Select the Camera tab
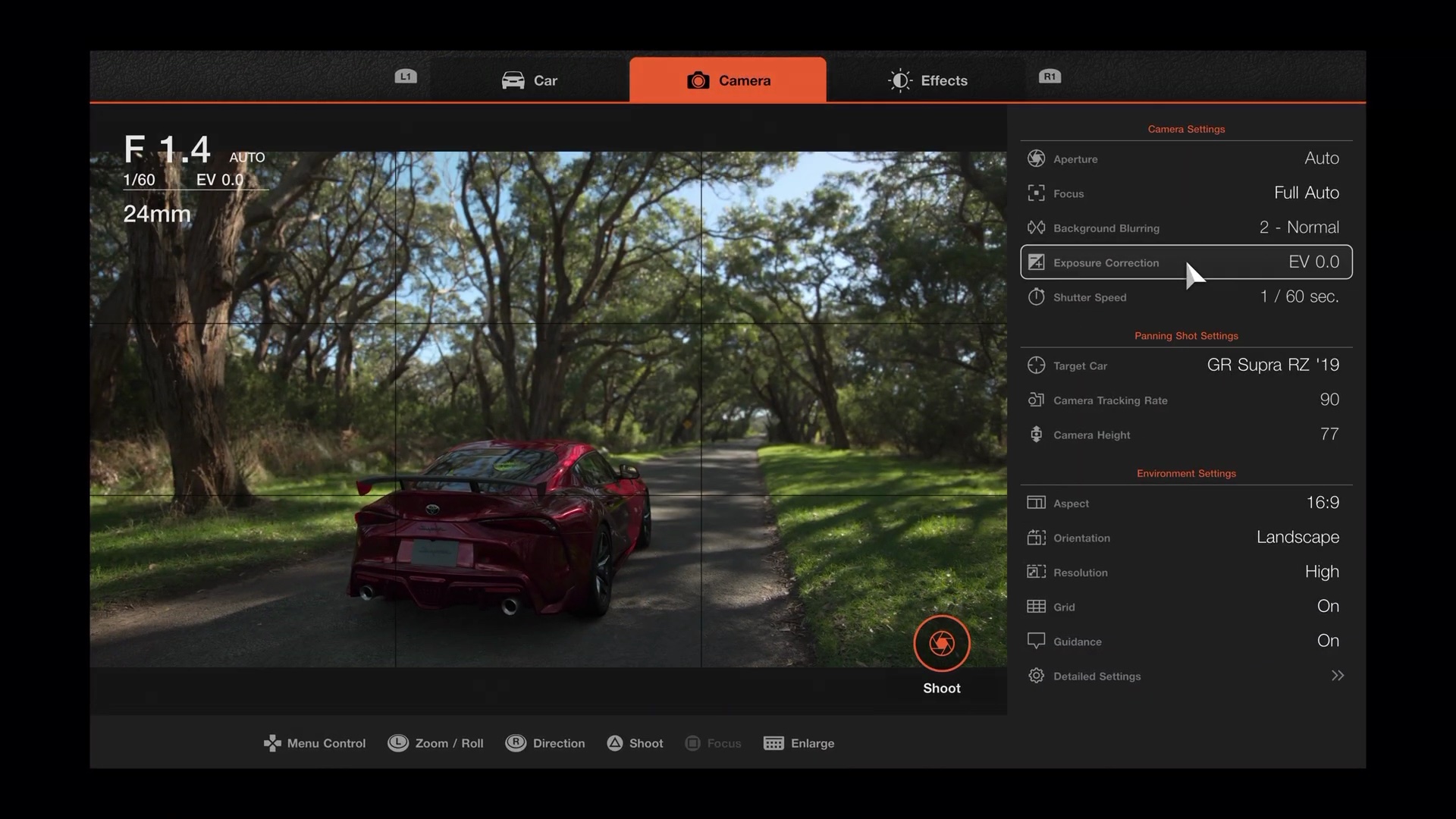 728,80
